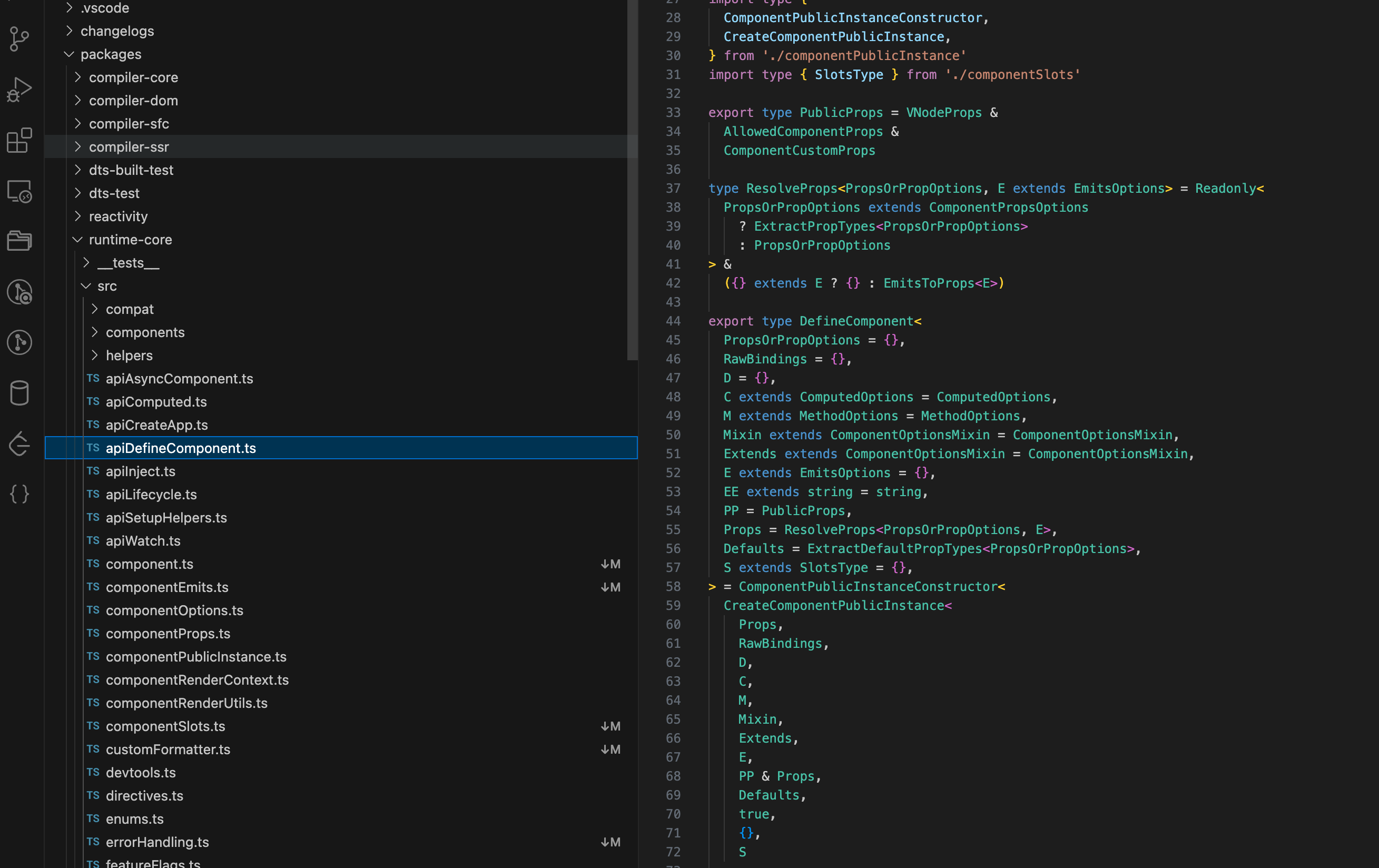Viewport: 1379px width, 868px height.
Task: Expand the compiler-sfc folder
Action: (x=78, y=124)
